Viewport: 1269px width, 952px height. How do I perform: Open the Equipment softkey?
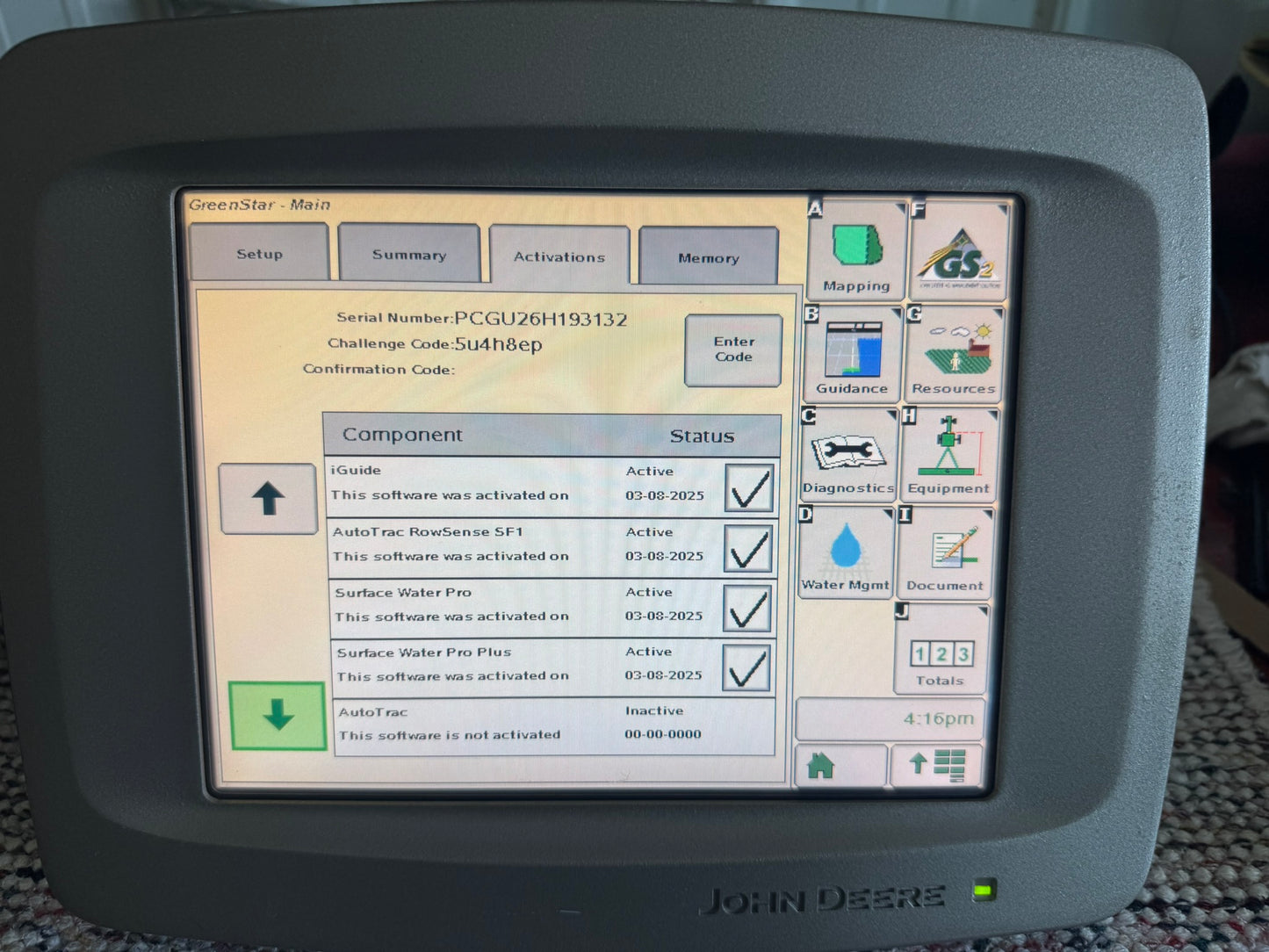coord(948,455)
